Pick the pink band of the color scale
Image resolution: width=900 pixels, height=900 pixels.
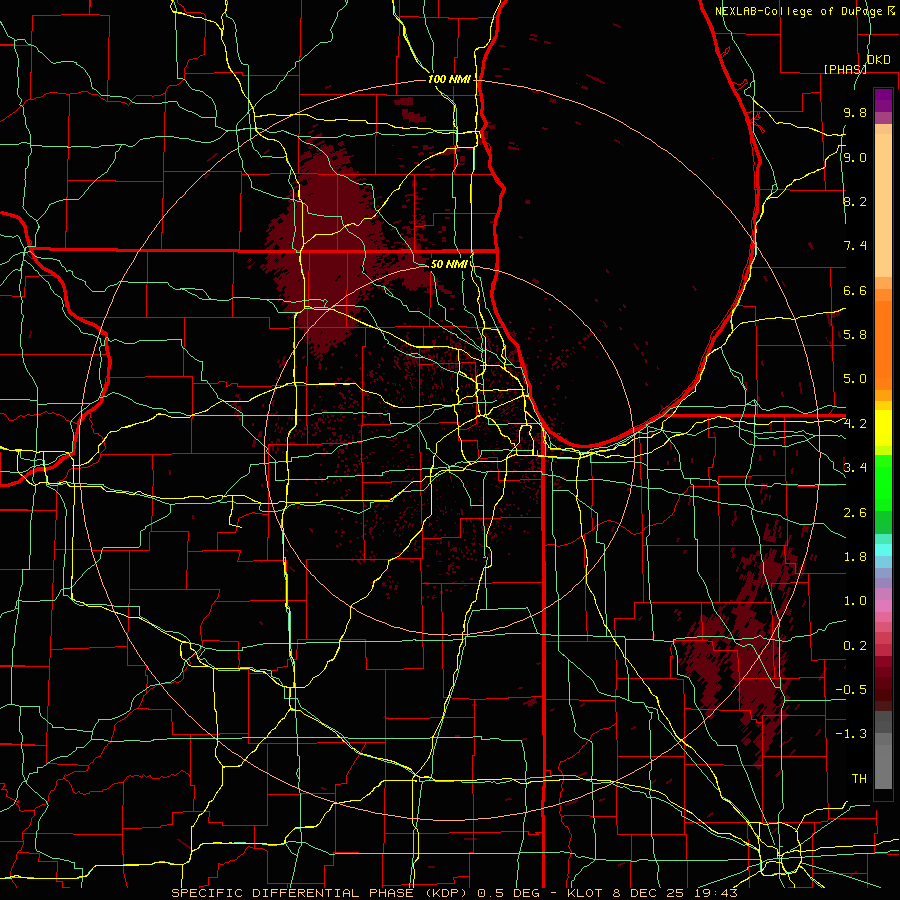[x=883, y=606]
